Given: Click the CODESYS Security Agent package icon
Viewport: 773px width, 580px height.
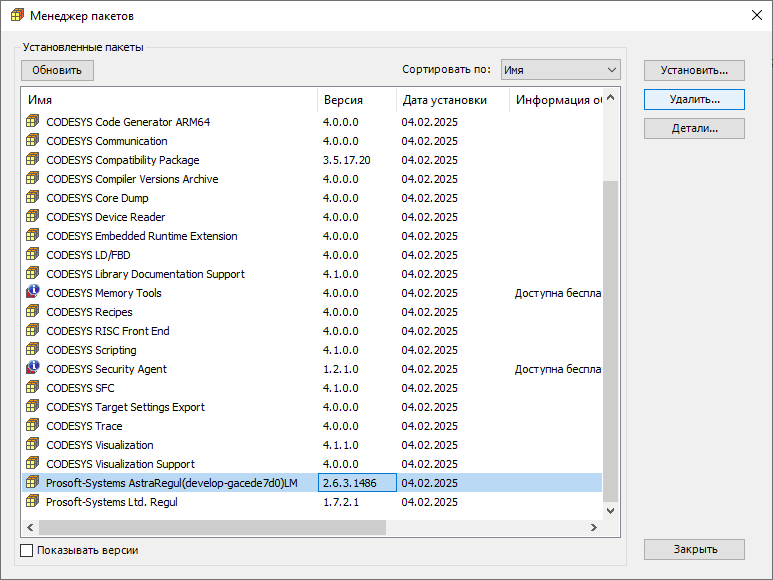Looking at the screenshot, I should (x=33, y=369).
